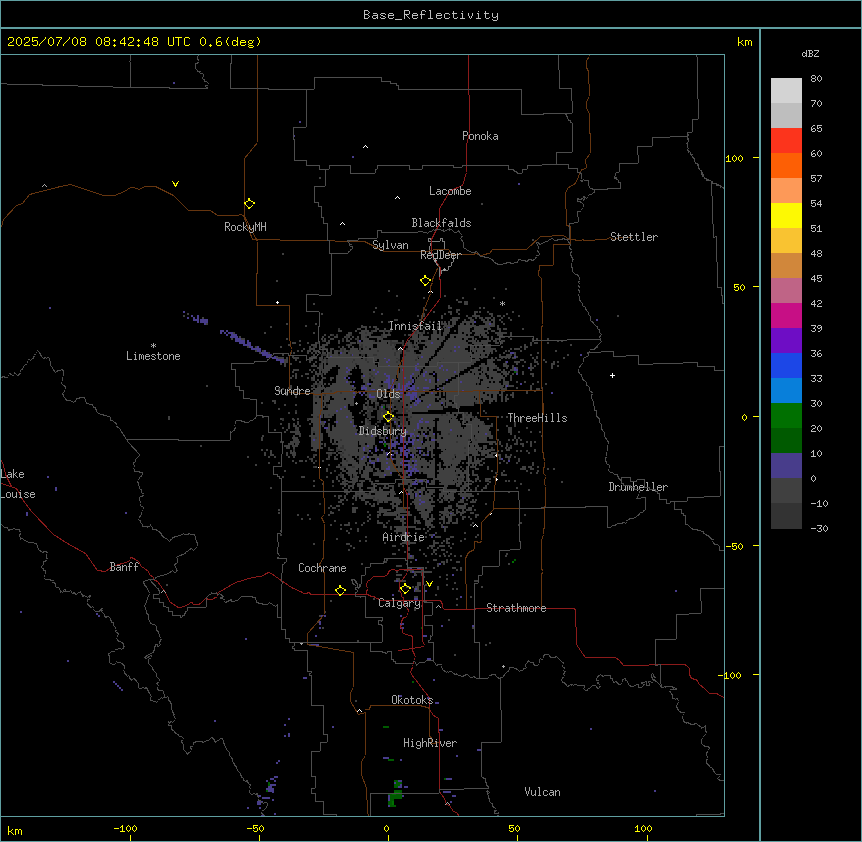Click the Olds city label
The height and width of the screenshot is (842, 862).
388,394
